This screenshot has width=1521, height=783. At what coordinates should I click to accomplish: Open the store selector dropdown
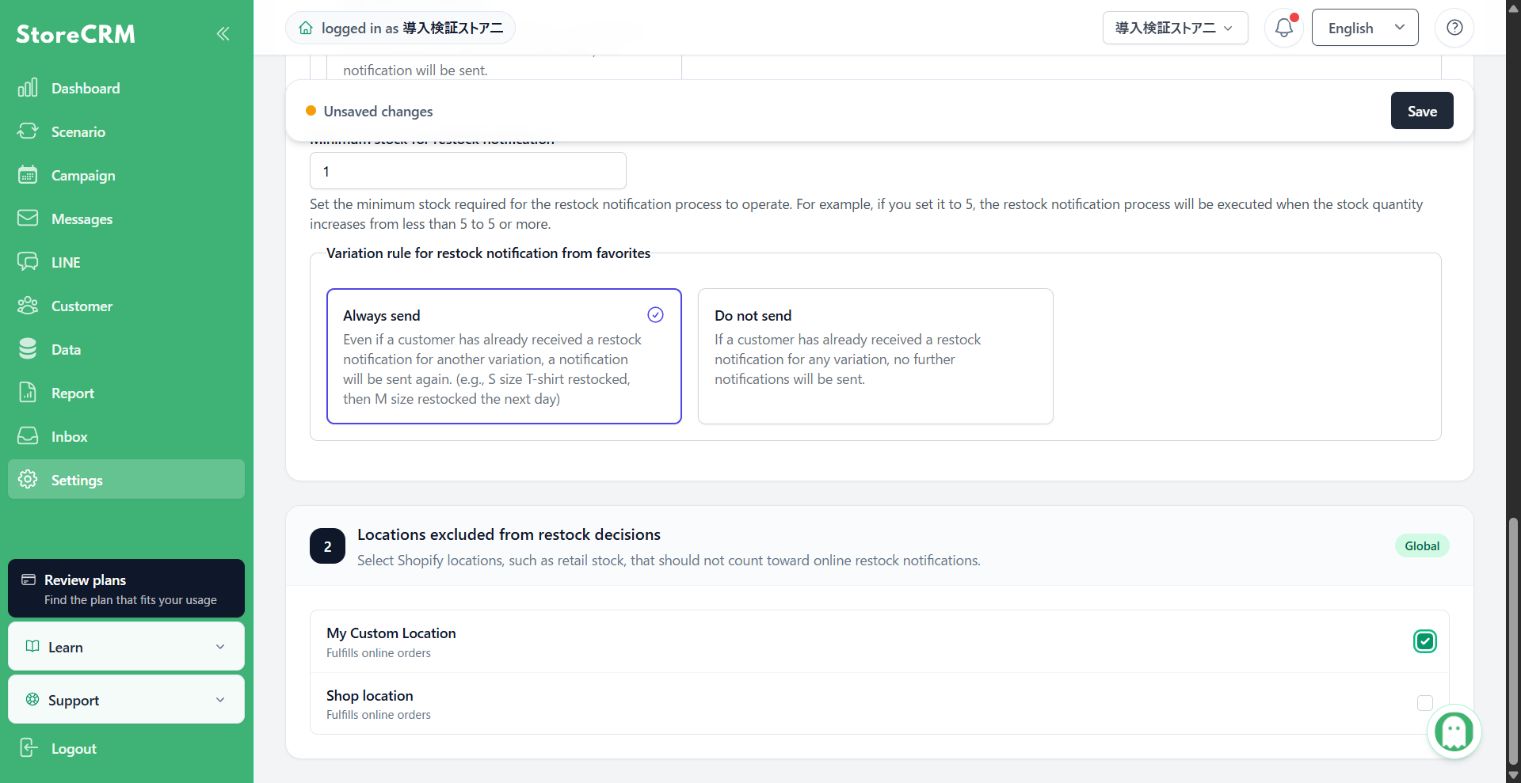click(1175, 28)
